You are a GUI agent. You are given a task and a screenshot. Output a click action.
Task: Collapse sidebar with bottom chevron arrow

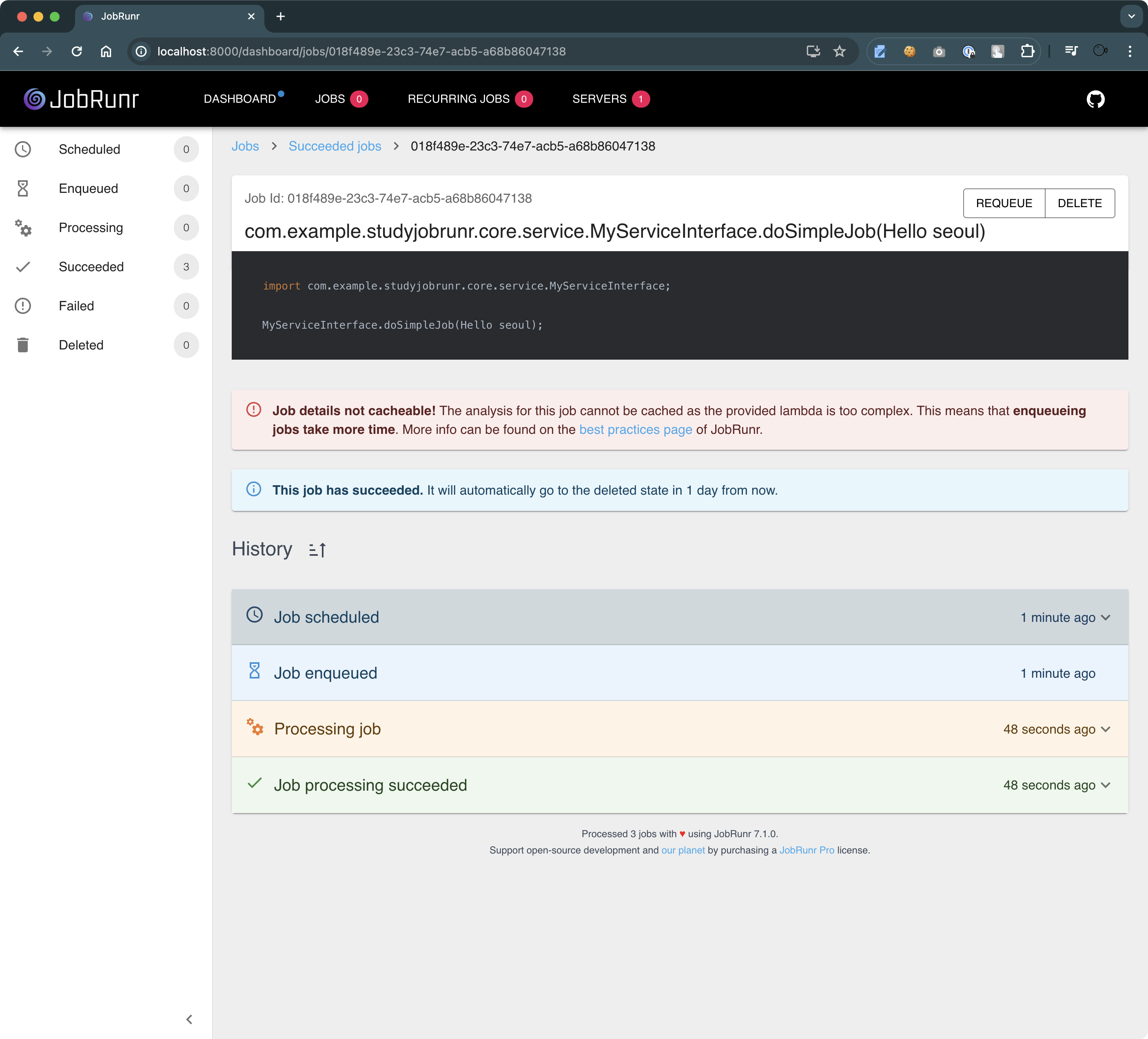189,1019
